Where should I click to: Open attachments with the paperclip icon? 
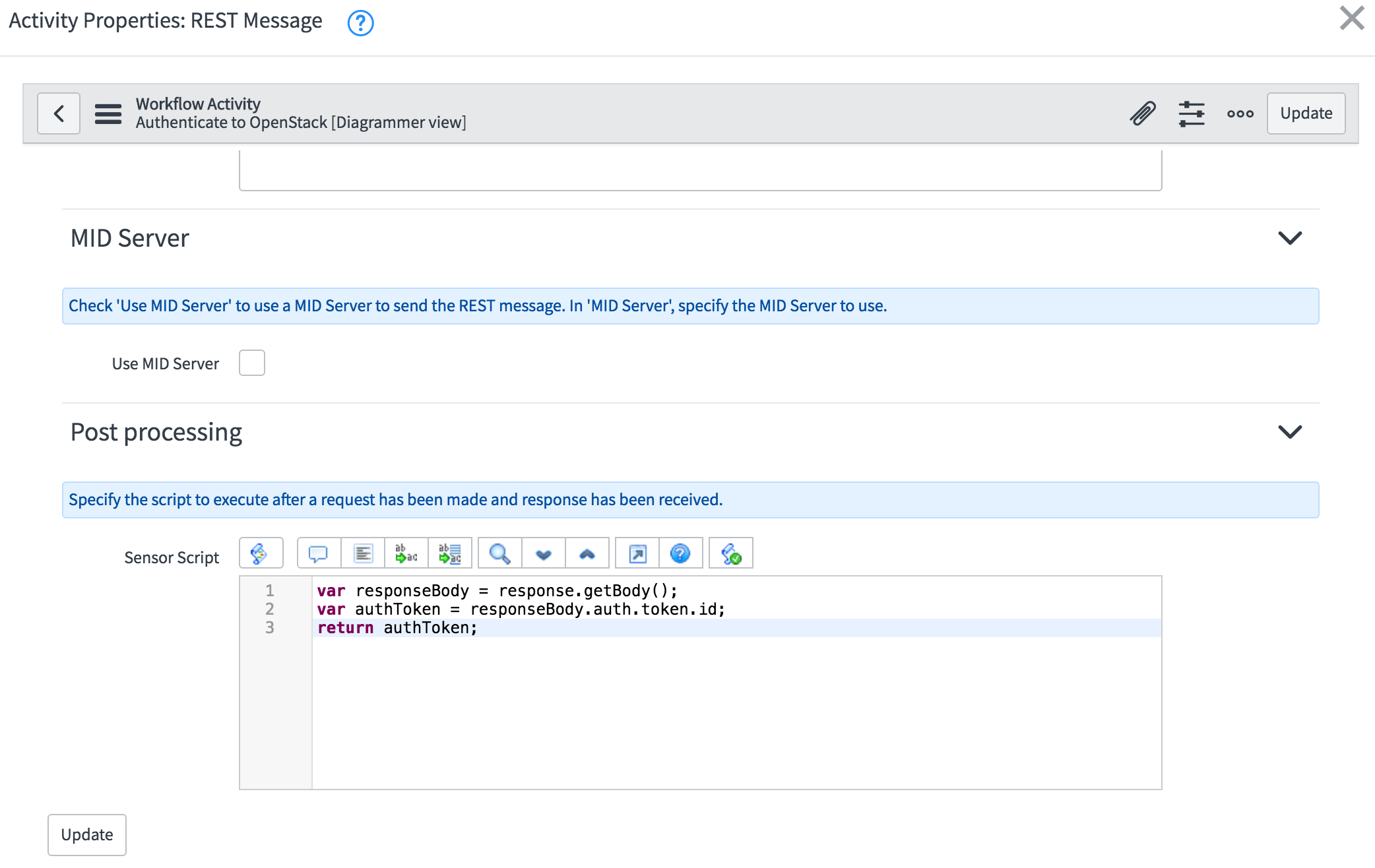coord(1143,113)
